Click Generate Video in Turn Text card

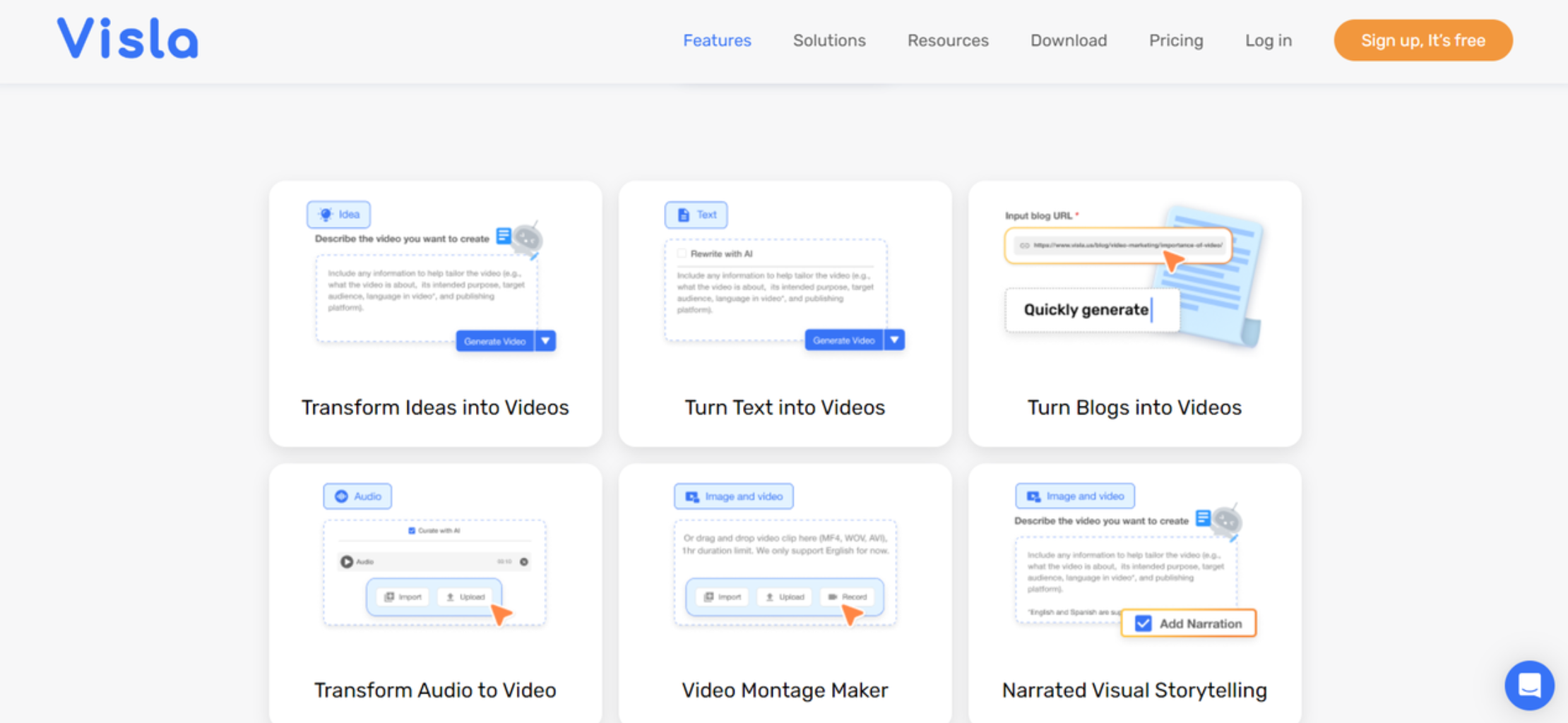[844, 340]
